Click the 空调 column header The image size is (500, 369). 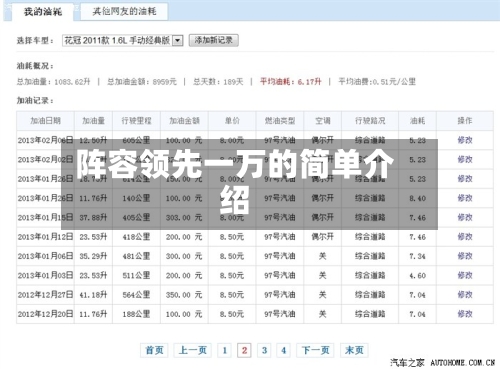pyautogui.click(x=322, y=121)
